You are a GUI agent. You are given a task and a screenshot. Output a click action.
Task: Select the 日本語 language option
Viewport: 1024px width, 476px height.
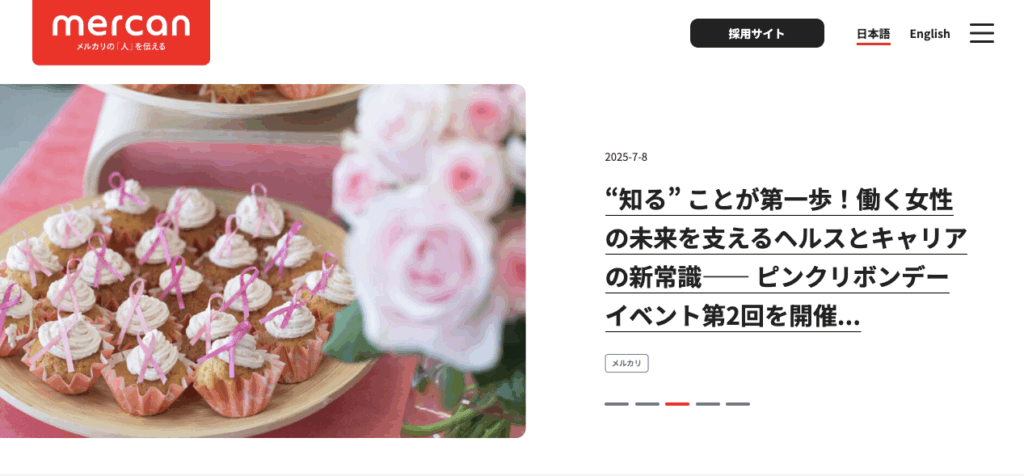coord(873,34)
